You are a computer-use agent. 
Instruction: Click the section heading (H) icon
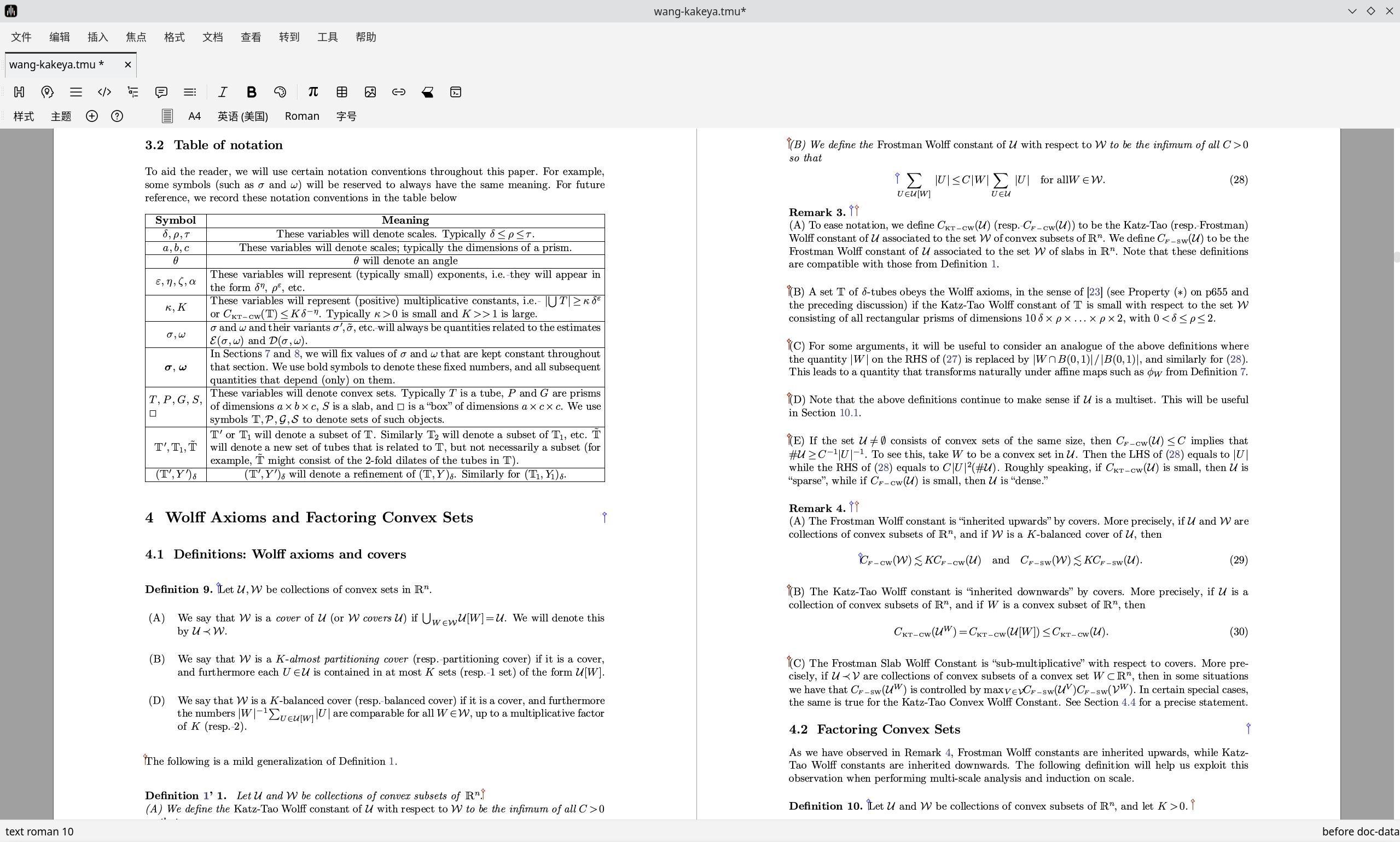tap(19, 92)
